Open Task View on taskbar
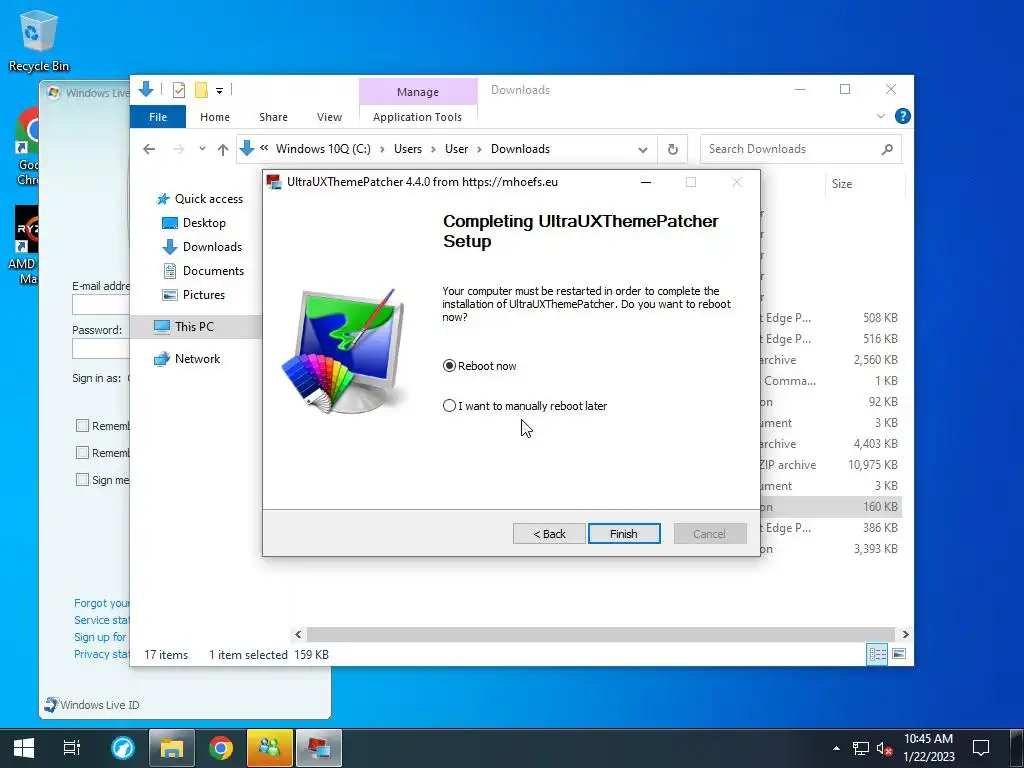1024x768 pixels. pos(72,748)
